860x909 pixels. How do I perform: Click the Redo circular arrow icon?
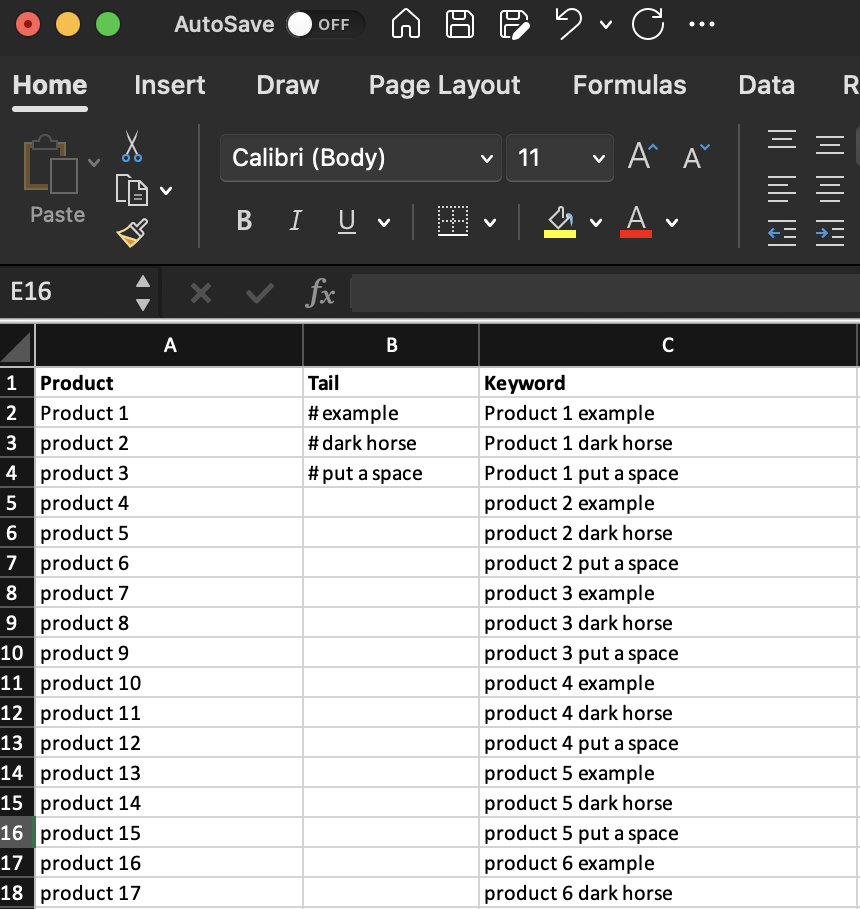coord(647,24)
